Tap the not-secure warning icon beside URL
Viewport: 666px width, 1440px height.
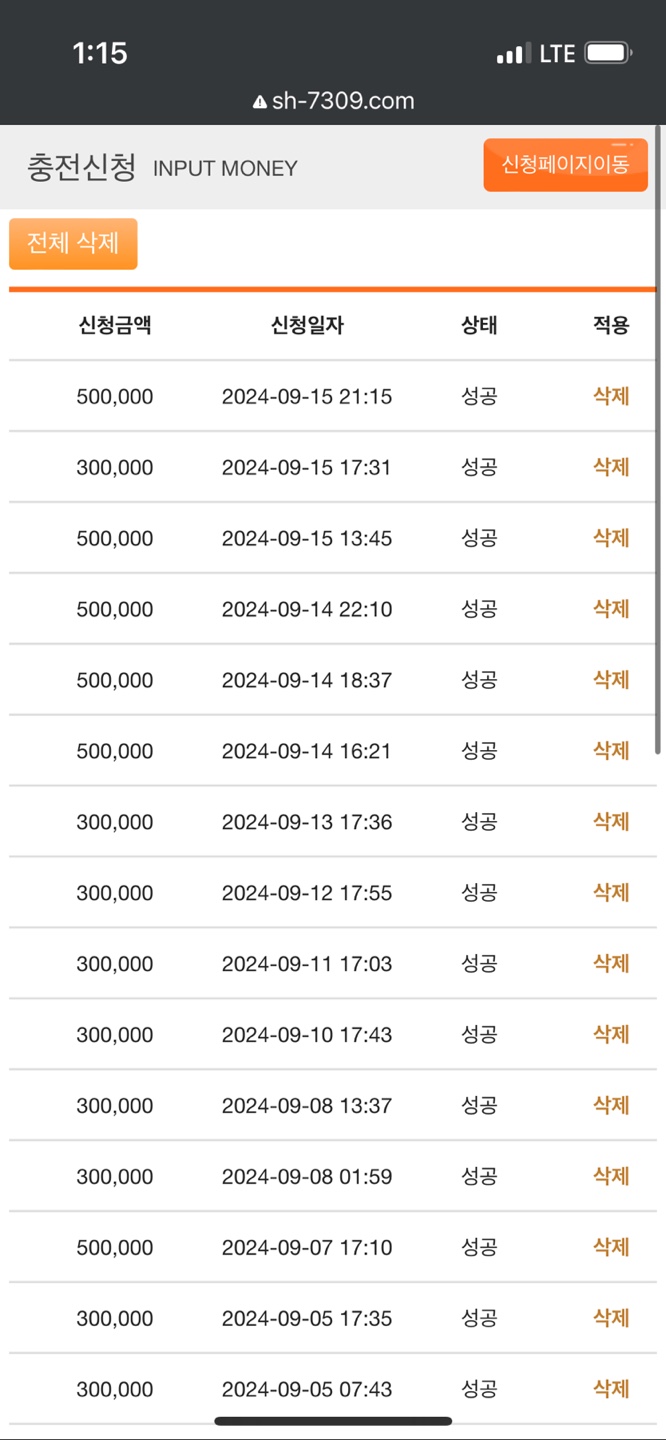click(x=260, y=102)
